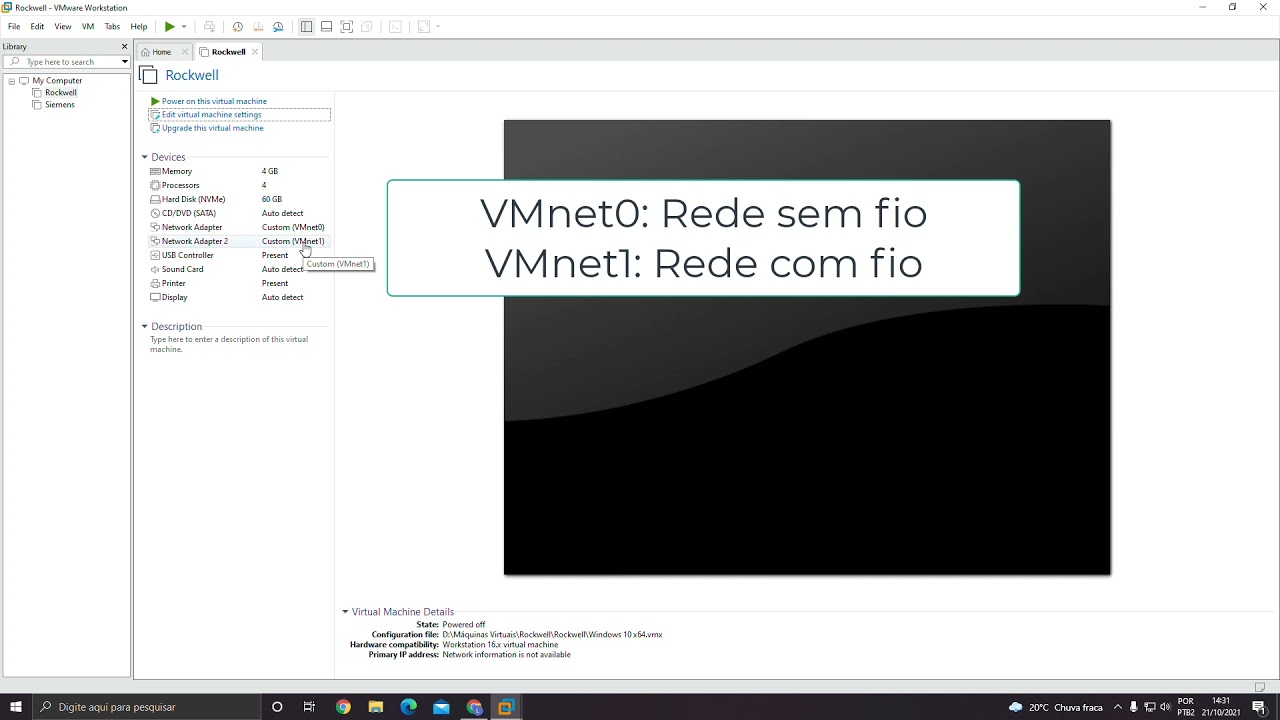Screen dimensions: 1280x720
Task: Open File Explorer from the taskbar
Action: (x=376, y=707)
